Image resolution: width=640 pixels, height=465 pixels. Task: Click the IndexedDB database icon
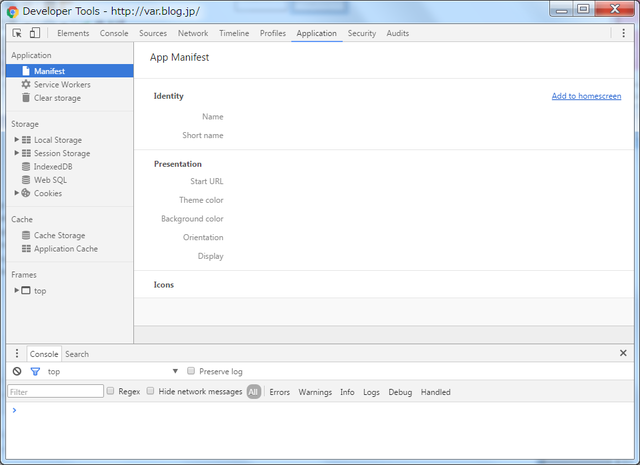pyautogui.click(x=26, y=167)
